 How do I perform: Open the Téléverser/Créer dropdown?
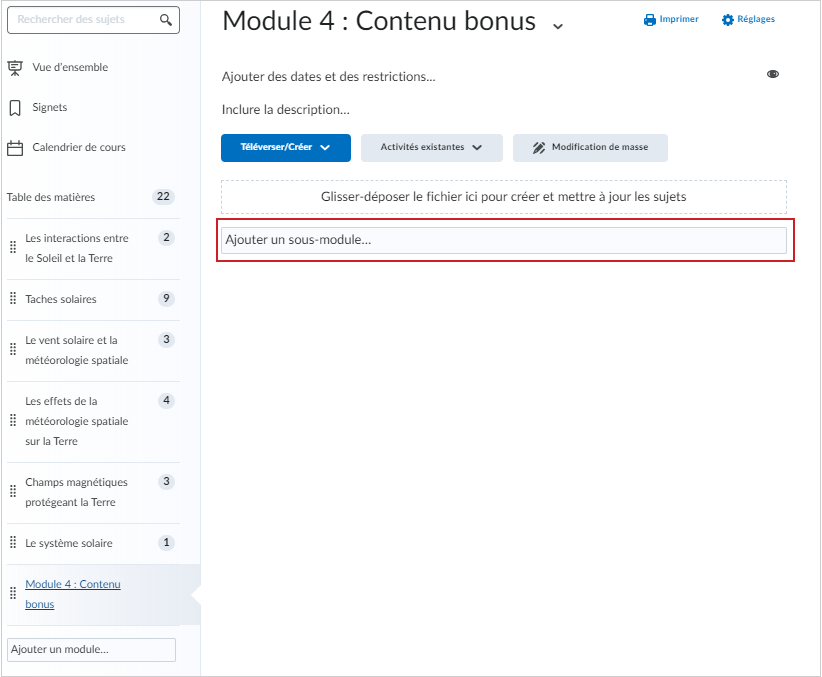[286, 148]
